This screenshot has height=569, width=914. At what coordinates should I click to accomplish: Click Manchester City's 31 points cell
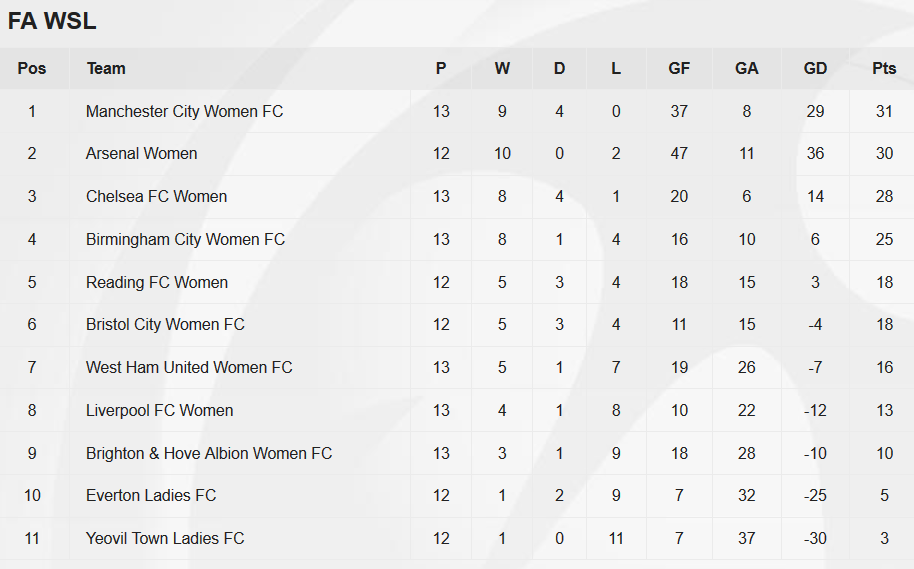[x=884, y=111]
